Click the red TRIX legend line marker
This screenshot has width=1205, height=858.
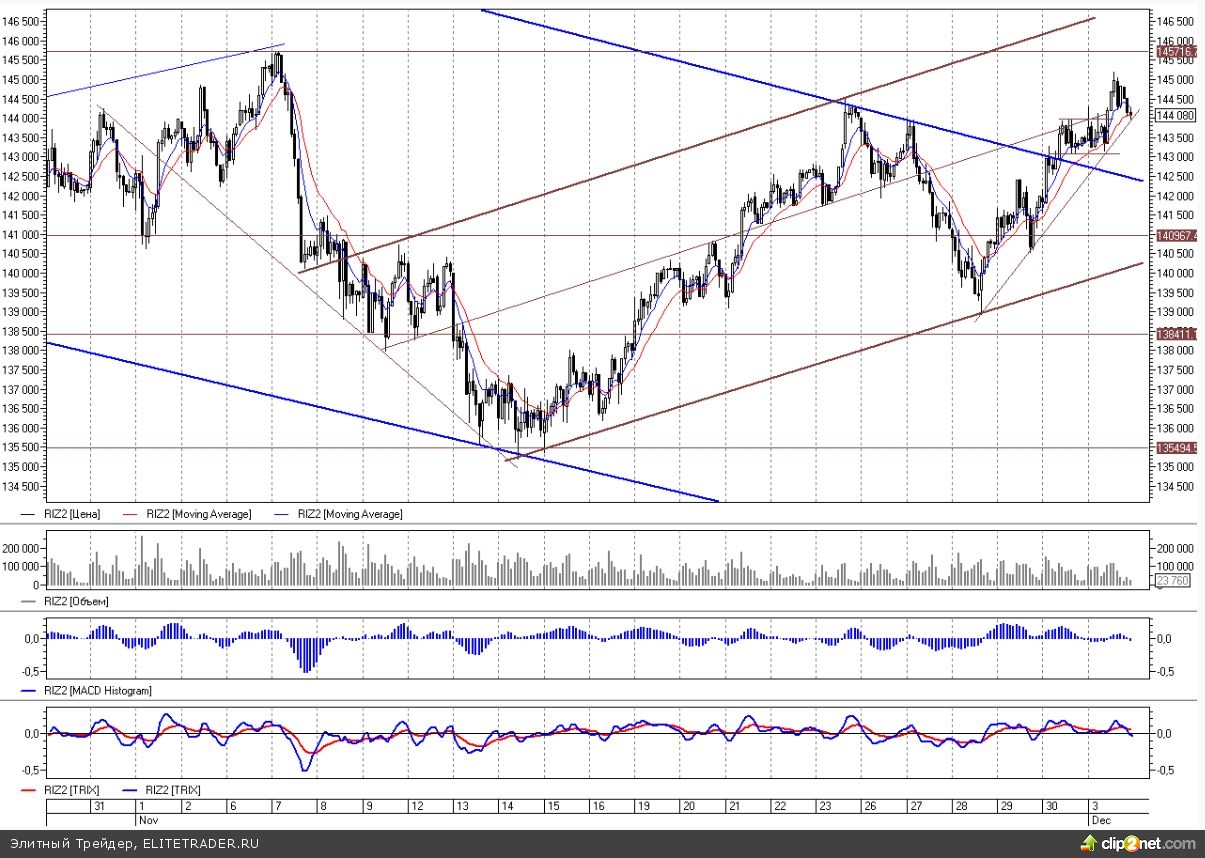pos(30,790)
